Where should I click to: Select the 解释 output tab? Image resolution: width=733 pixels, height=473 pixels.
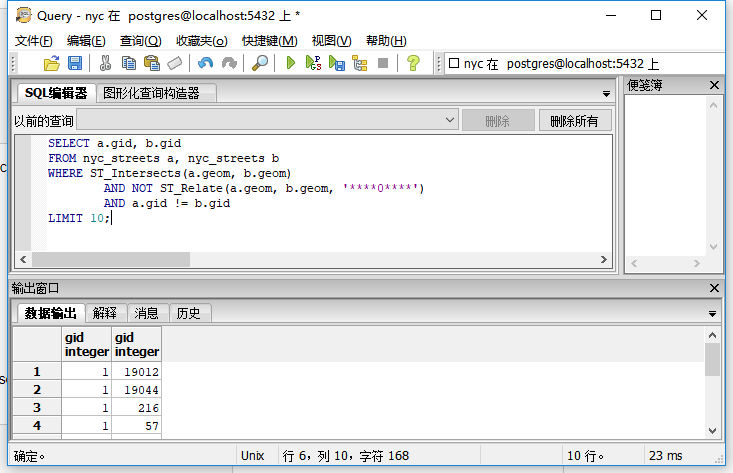click(x=105, y=313)
